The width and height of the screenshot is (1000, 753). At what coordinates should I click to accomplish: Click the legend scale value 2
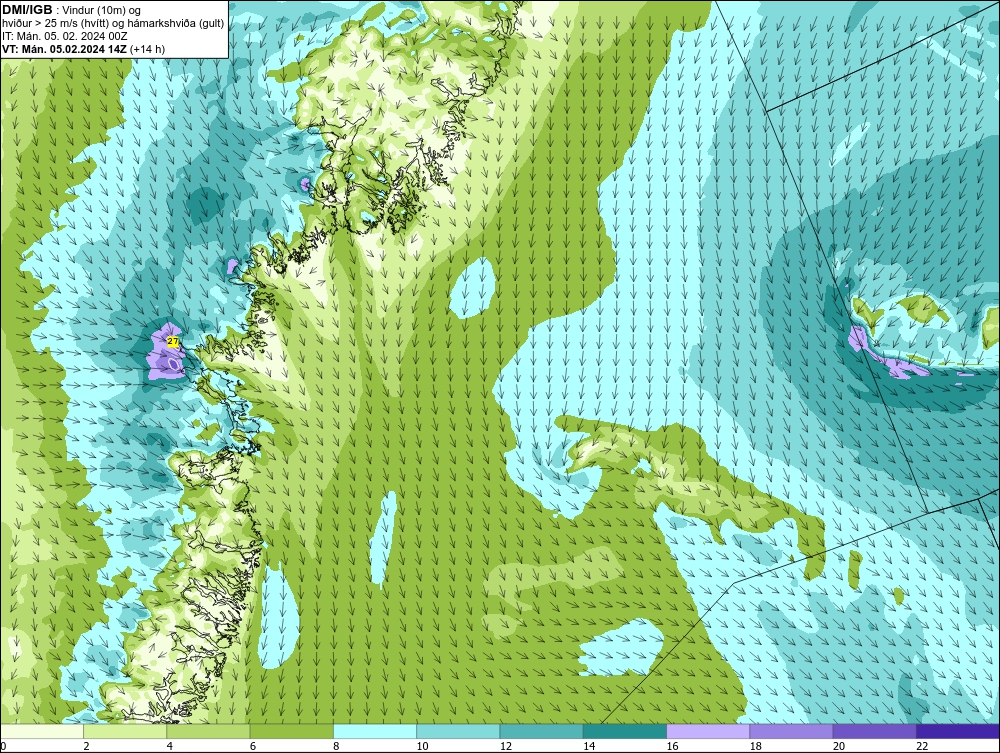point(87,746)
